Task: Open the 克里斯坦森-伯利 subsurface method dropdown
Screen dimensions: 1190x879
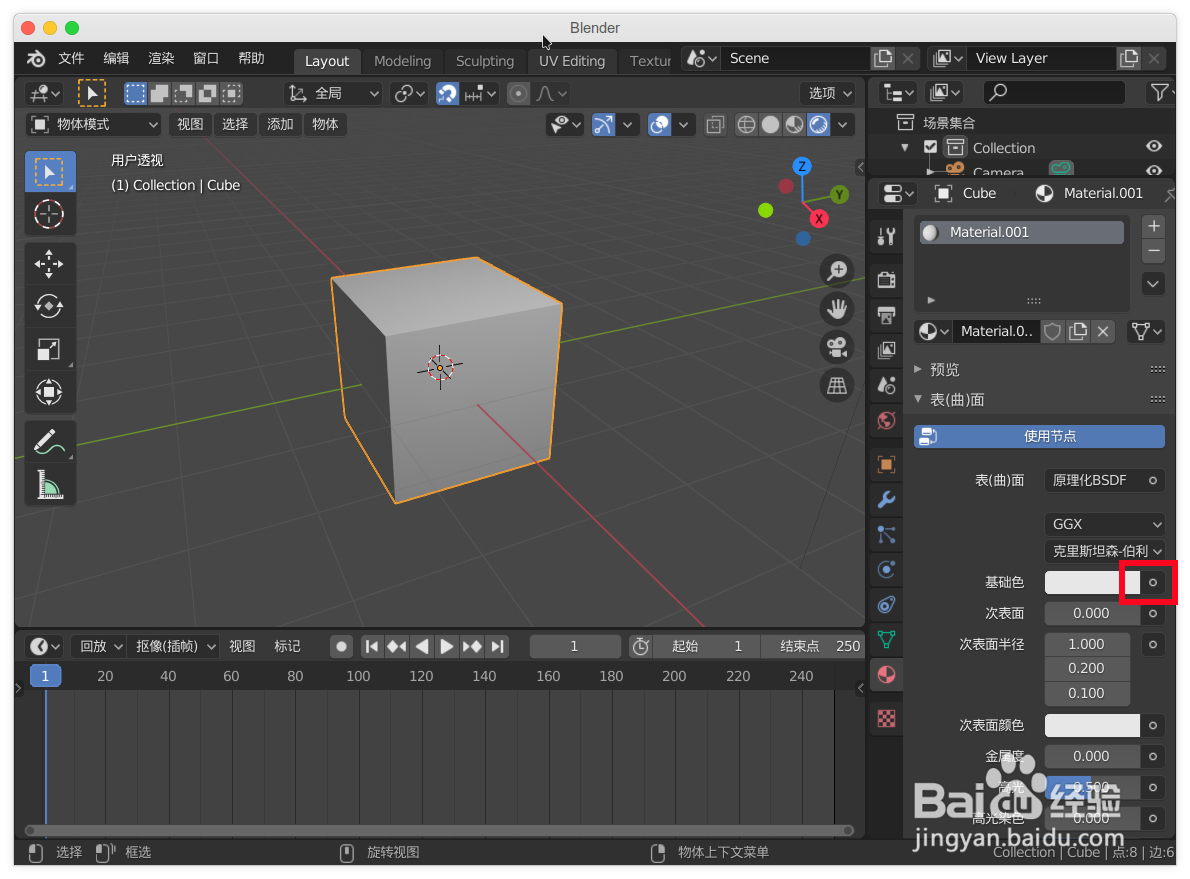Action: tap(1105, 551)
